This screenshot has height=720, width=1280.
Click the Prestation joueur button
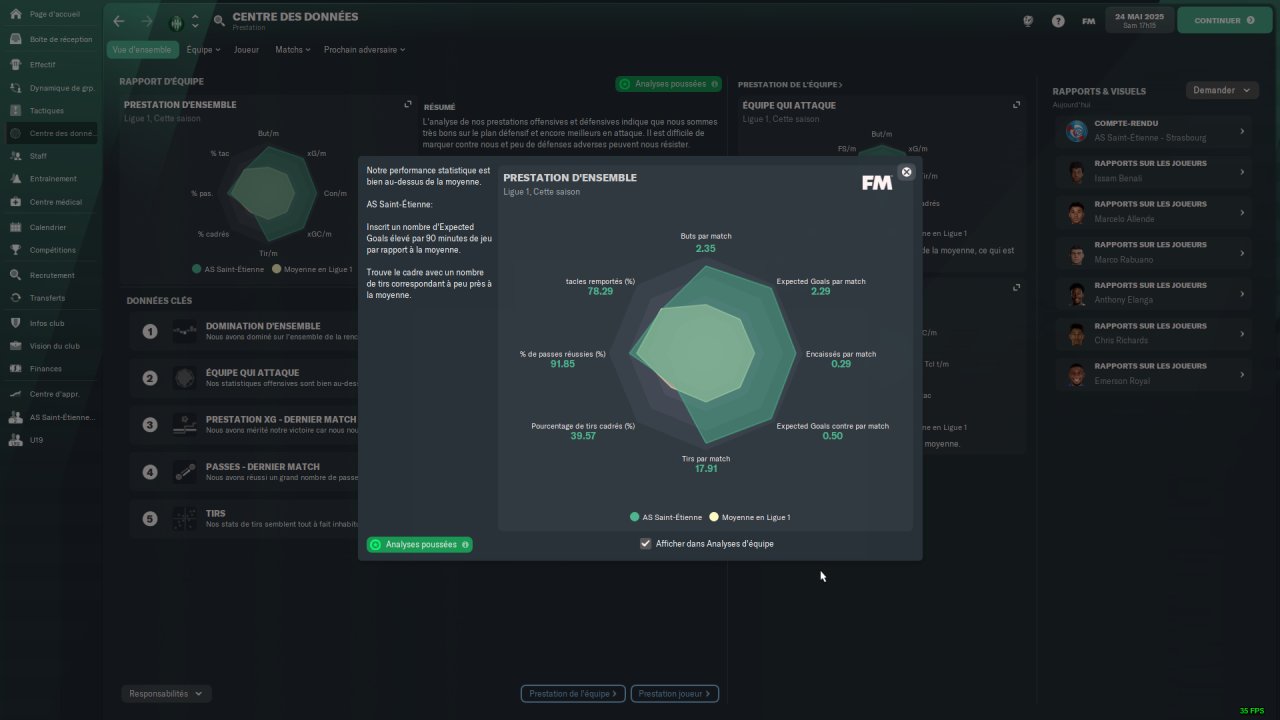coord(675,693)
